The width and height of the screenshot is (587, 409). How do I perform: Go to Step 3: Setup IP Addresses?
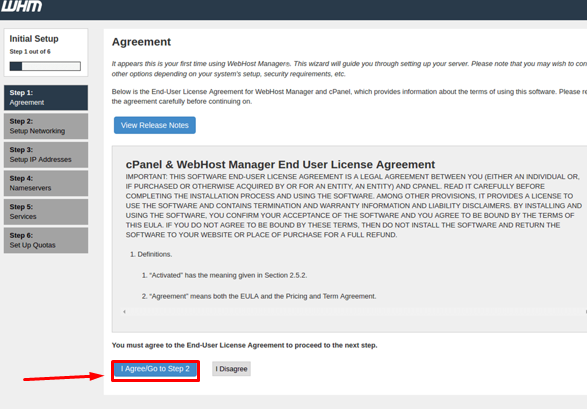pos(46,155)
